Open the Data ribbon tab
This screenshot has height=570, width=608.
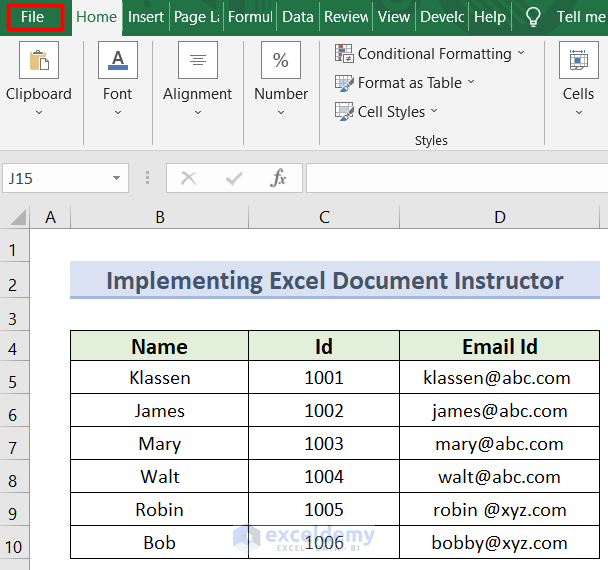pos(298,17)
